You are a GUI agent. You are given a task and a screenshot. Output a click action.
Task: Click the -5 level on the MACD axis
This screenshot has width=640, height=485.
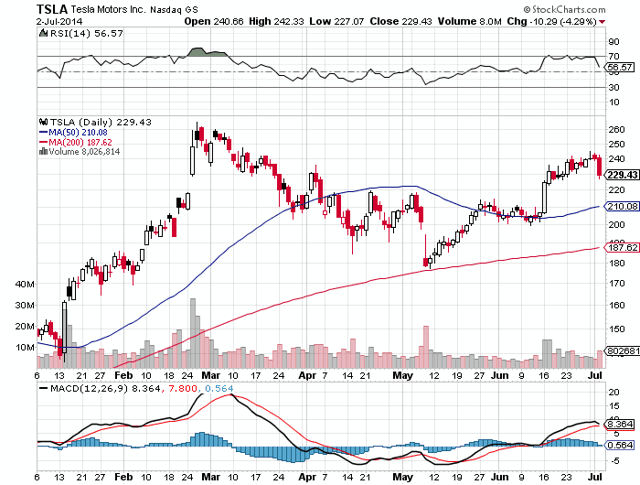click(613, 461)
